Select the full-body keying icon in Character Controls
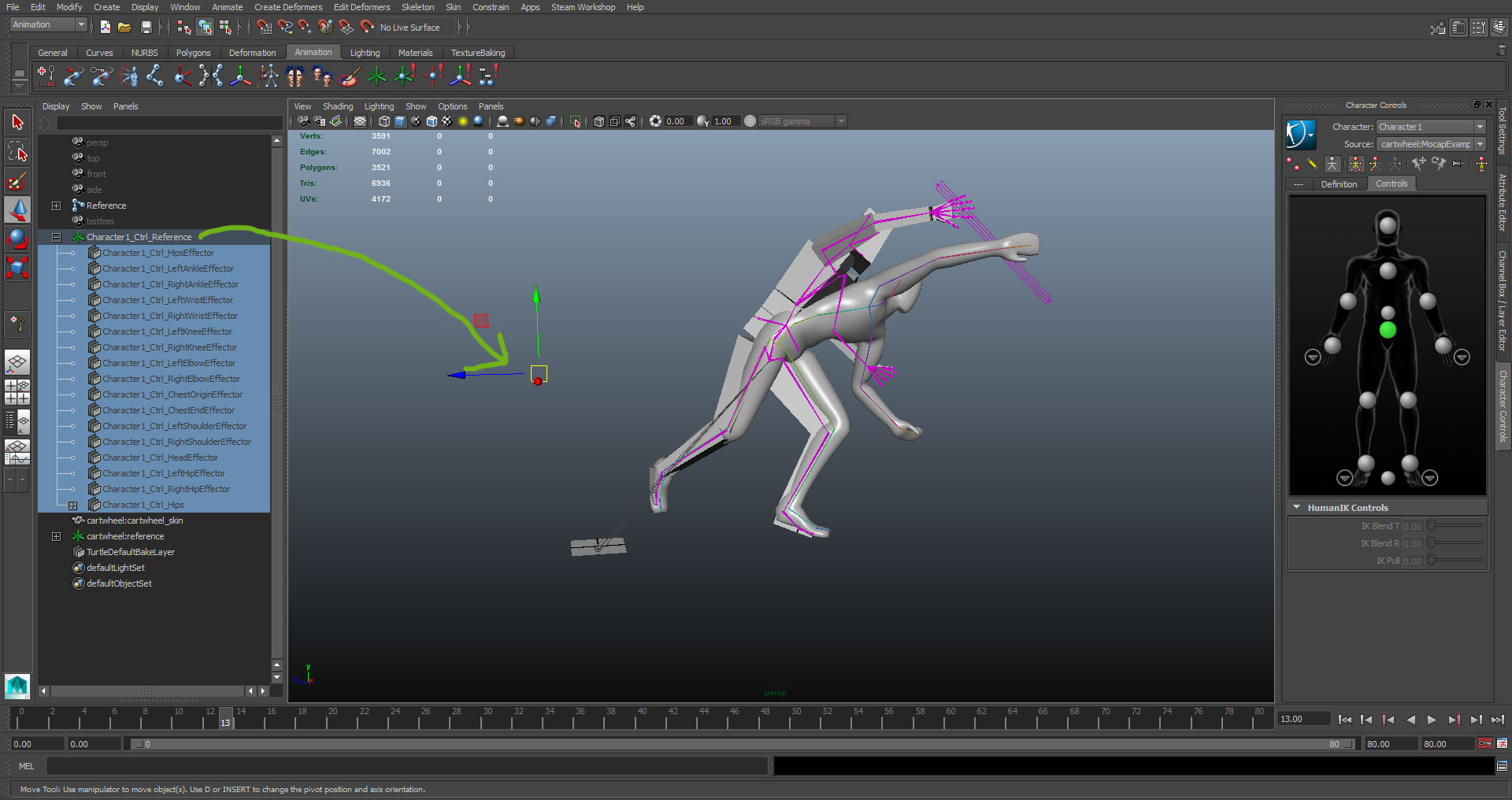The height and width of the screenshot is (800, 1512). [x=1356, y=164]
